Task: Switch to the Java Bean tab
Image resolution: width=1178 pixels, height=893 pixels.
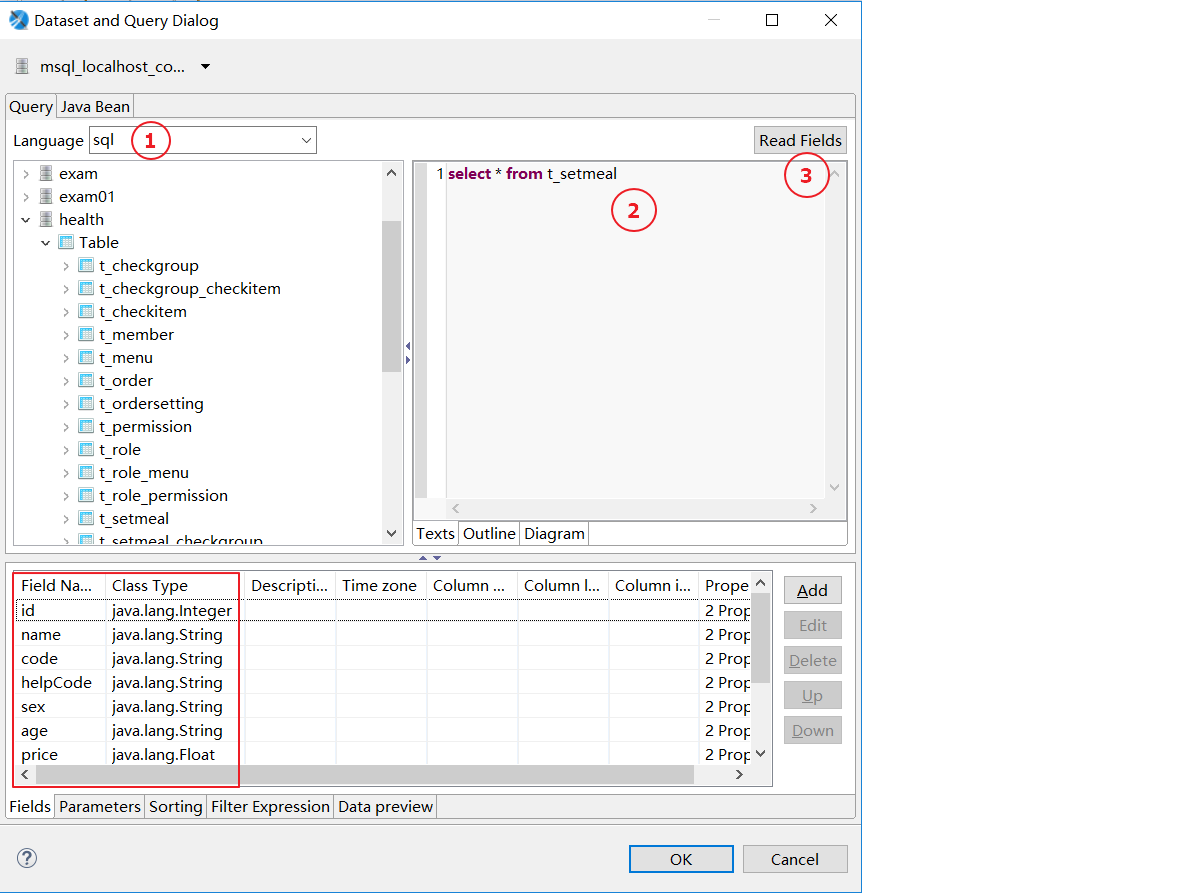Action: click(95, 107)
